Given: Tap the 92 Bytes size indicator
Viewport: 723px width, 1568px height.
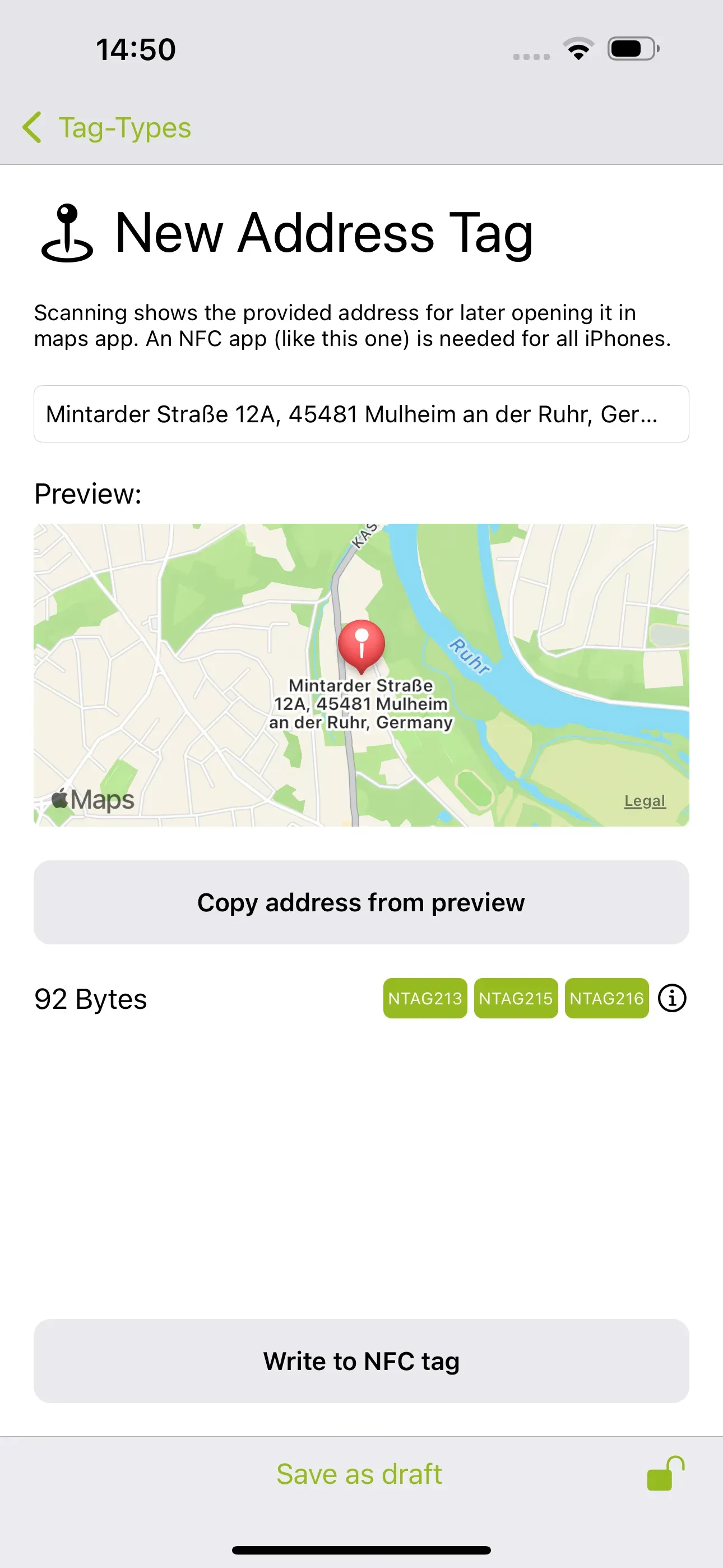Looking at the screenshot, I should tap(90, 998).
